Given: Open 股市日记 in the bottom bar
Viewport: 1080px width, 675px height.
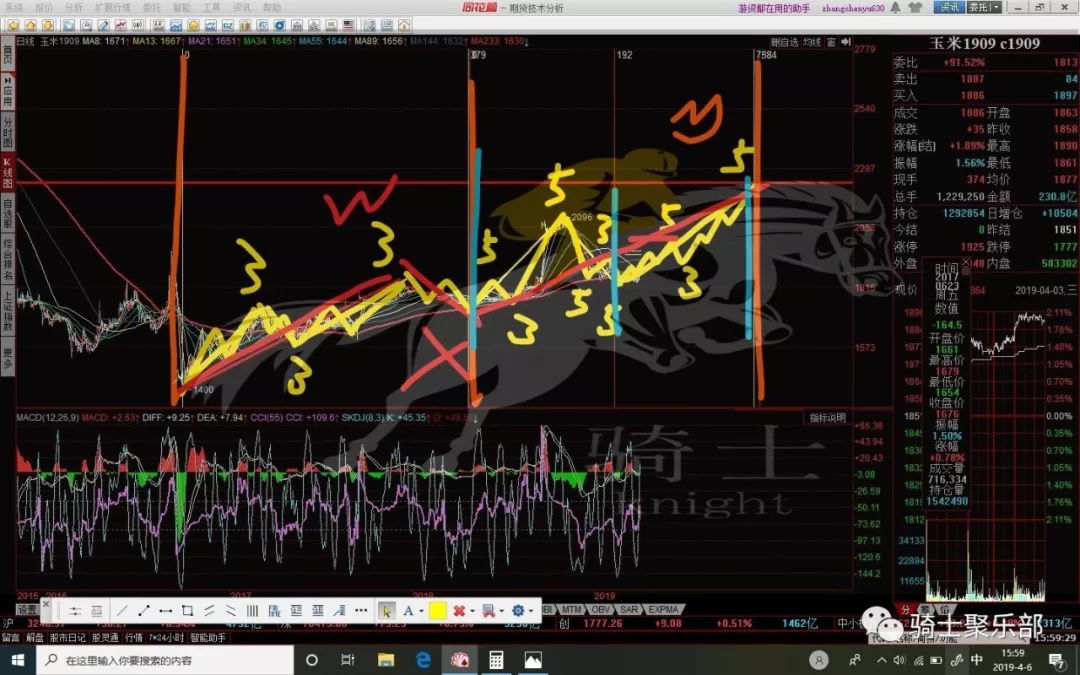Looking at the screenshot, I should (x=68, y=638).
